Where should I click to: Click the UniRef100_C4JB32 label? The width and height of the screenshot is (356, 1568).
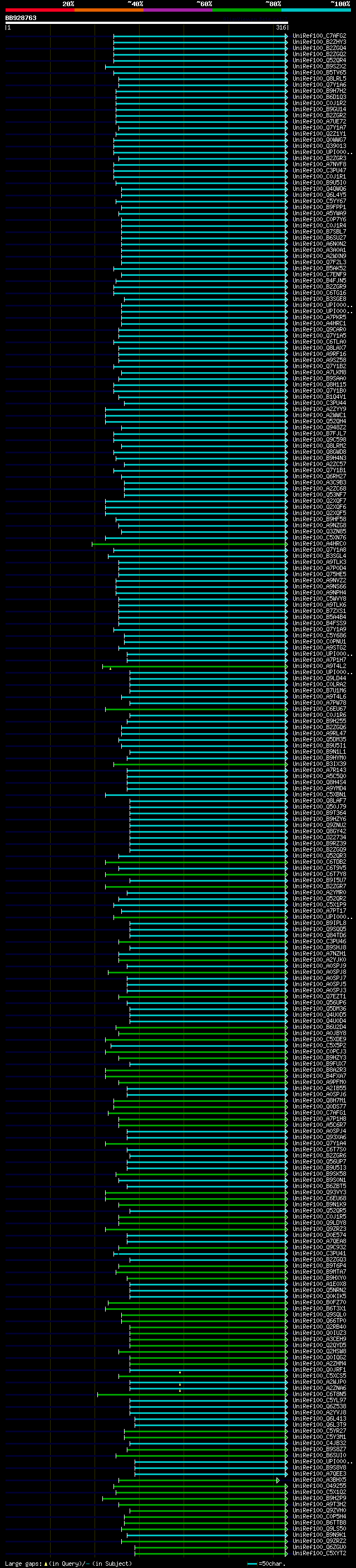pos(319,1443)
